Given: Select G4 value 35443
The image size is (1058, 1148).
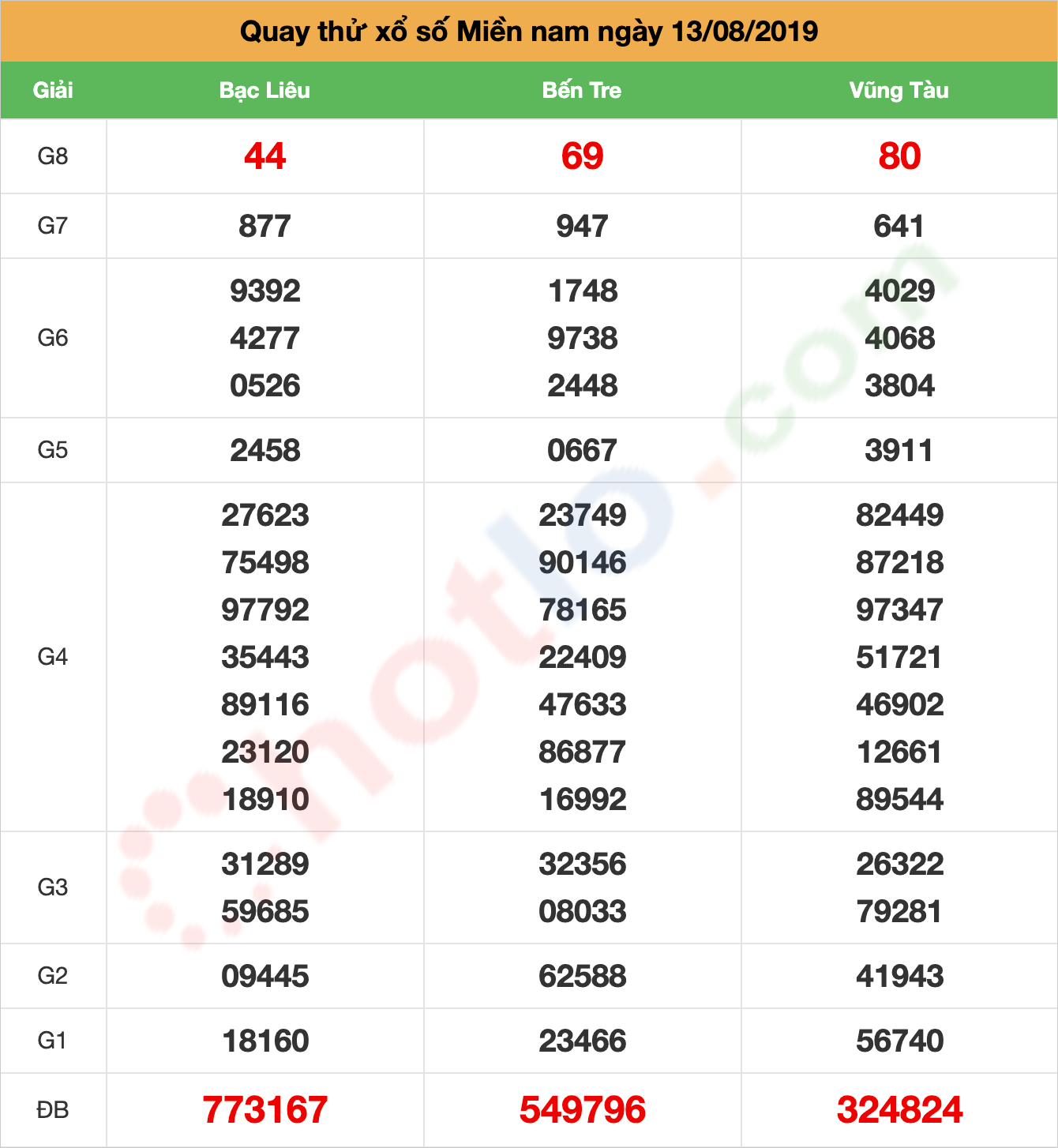Looking at the screenshot, I should pyautogui.click(x=264, y=658).
